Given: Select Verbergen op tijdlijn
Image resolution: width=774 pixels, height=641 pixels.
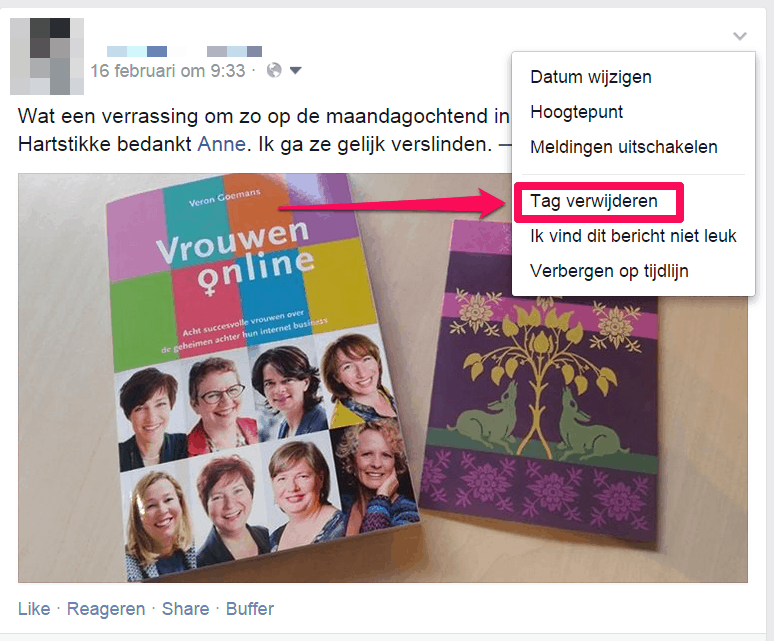Looking at the screenshot, I should coord(609,271).
